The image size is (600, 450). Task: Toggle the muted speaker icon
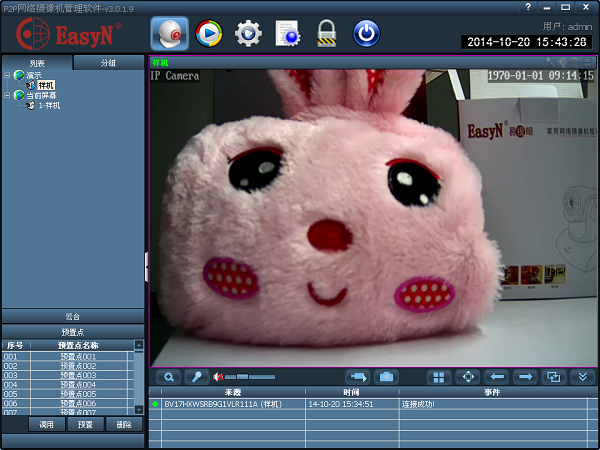[x=218, y=377]
